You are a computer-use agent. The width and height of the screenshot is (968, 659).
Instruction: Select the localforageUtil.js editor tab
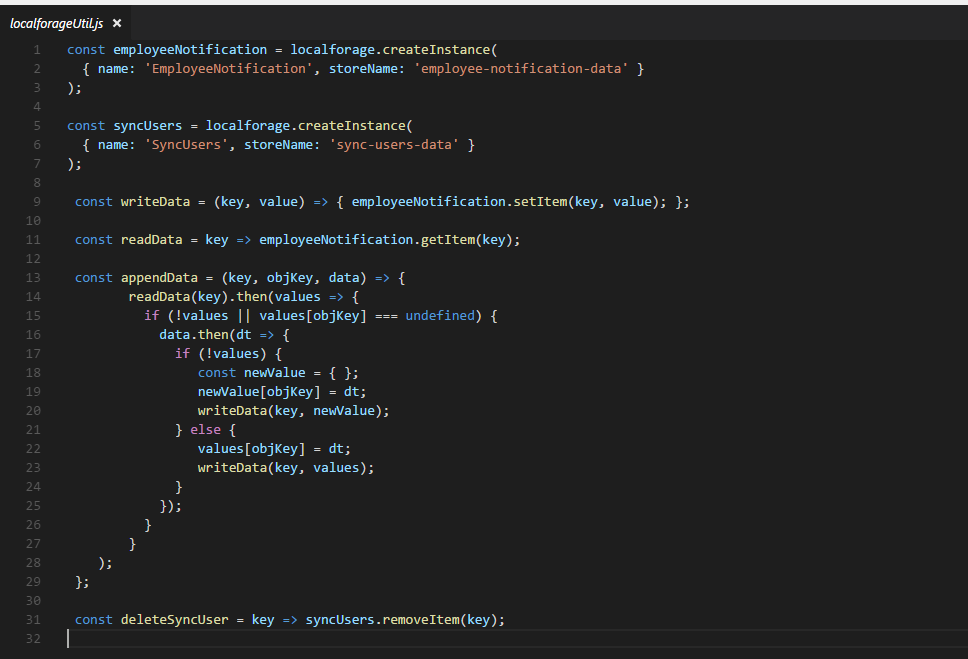[x=65, y=23]
